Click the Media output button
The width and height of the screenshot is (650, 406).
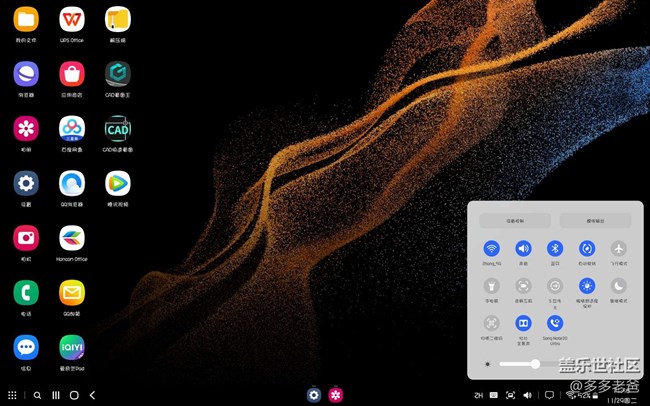(595, 220)
